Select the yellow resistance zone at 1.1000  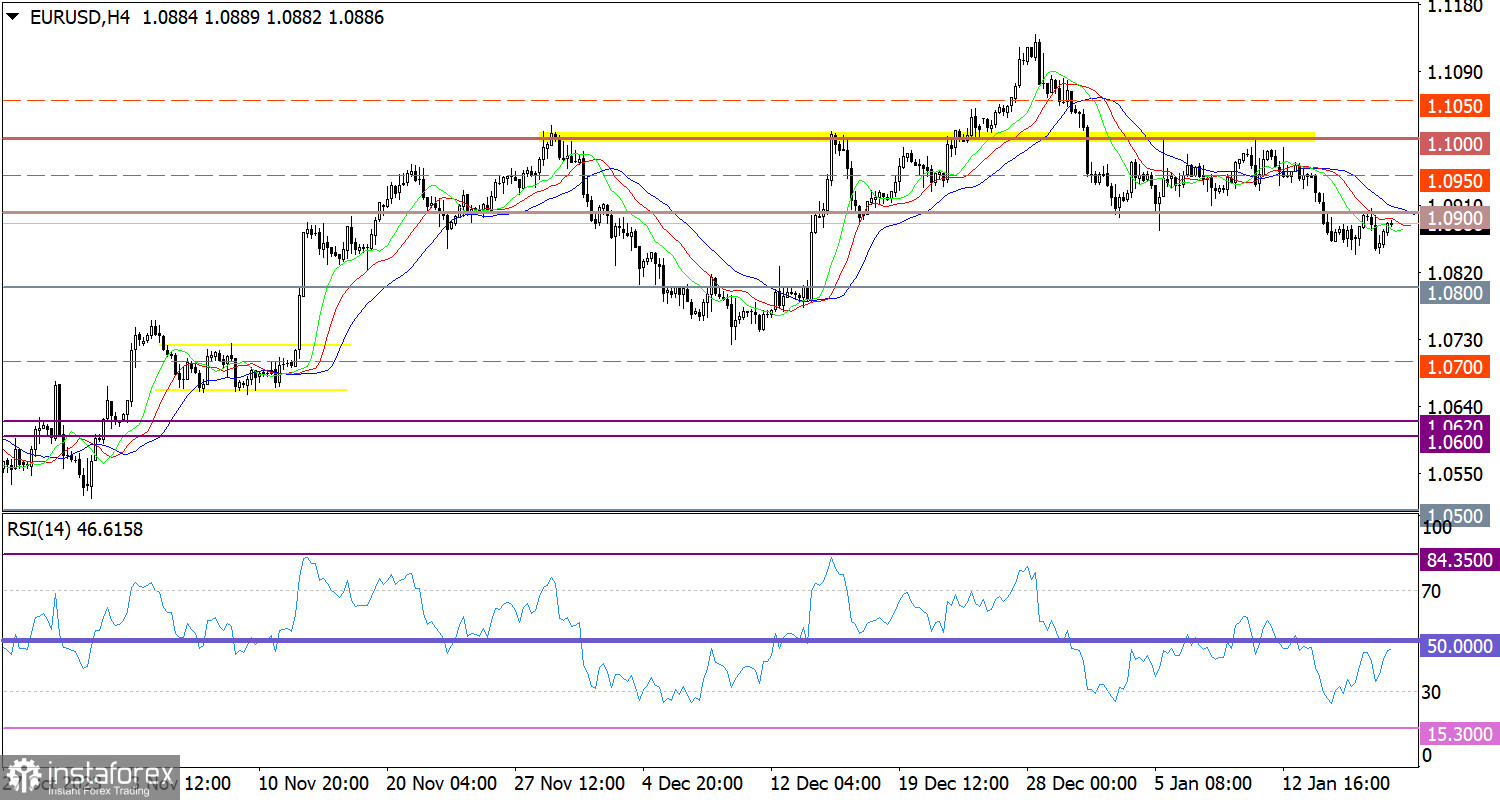point(928,135)
